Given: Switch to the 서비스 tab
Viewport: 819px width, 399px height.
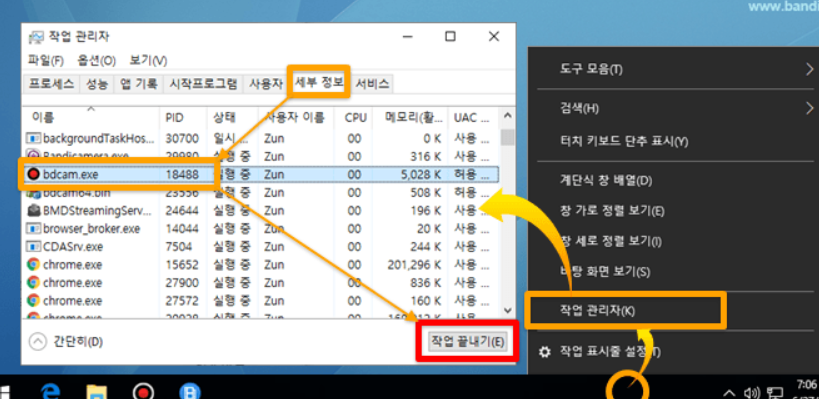Looking at the screenshot, I should click(x=372, y=84).
